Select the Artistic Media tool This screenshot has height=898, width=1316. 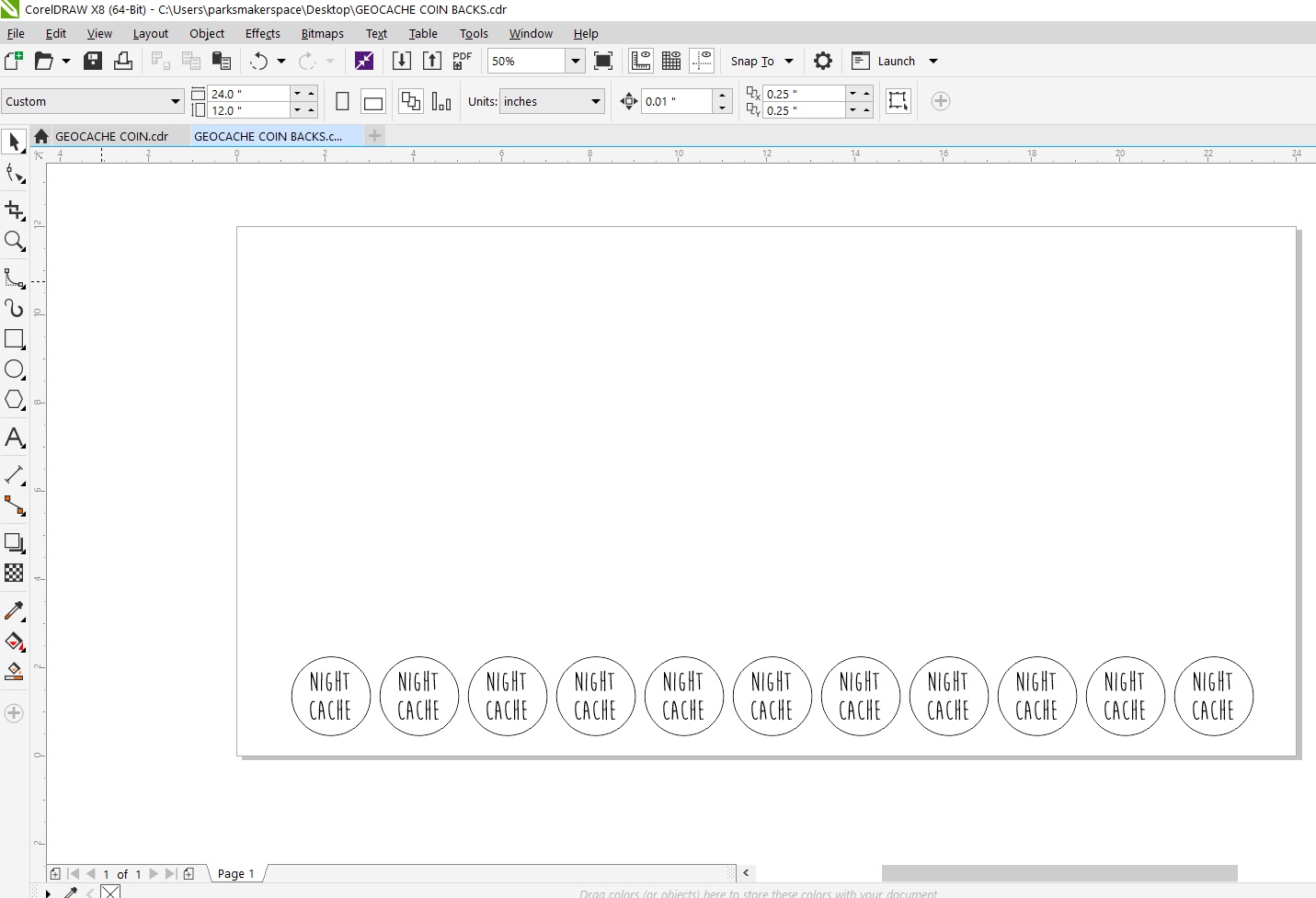click(x=14, y=308)
